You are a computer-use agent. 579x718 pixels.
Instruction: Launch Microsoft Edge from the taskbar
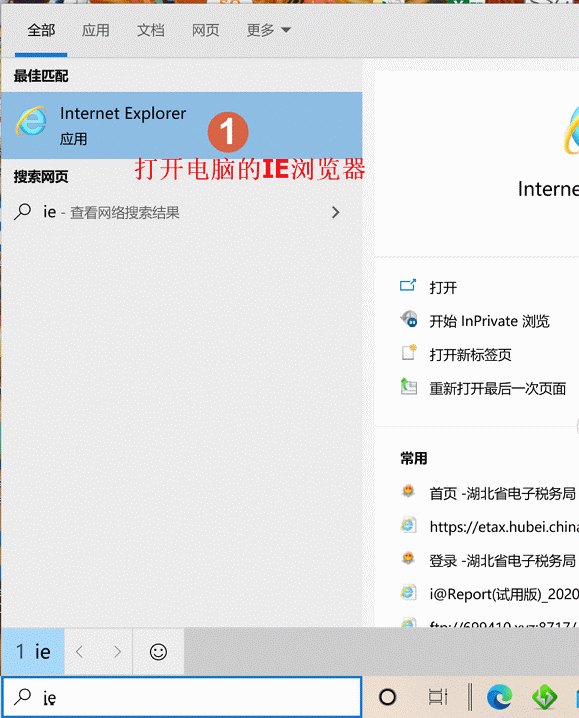coord(499,697)
